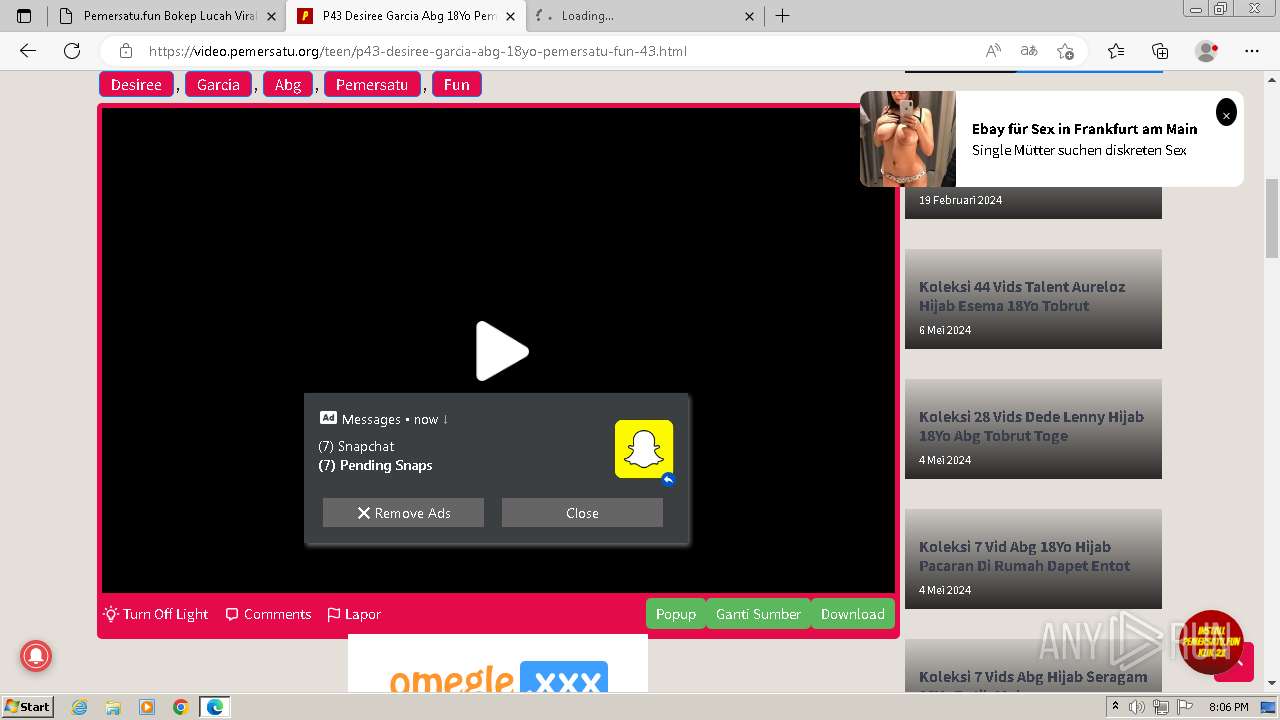
Task: Open the tab actions menu icon
Action: pyautogui.click(x=24, y=16)
